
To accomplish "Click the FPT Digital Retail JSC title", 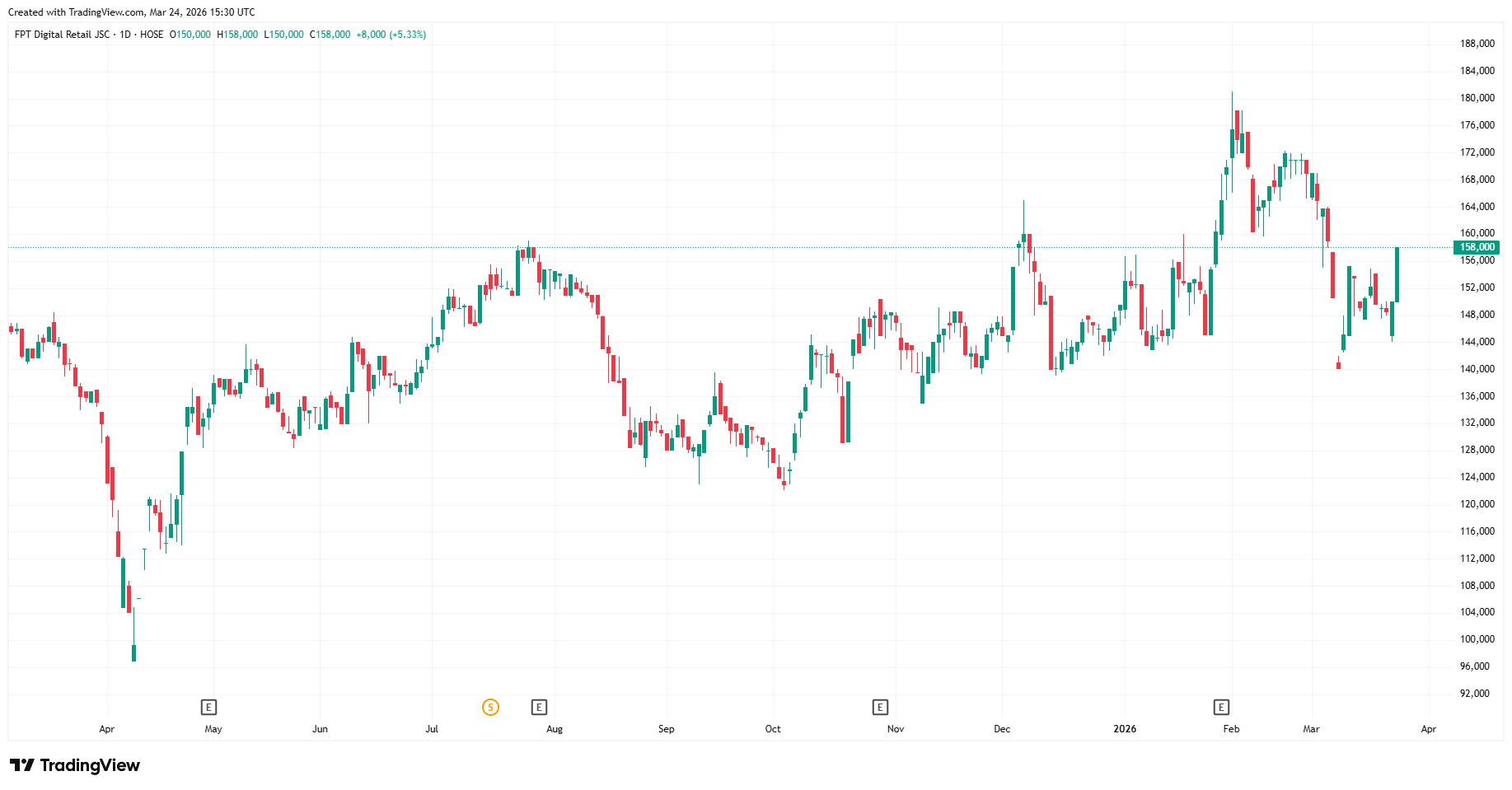I will coord(62,35).
